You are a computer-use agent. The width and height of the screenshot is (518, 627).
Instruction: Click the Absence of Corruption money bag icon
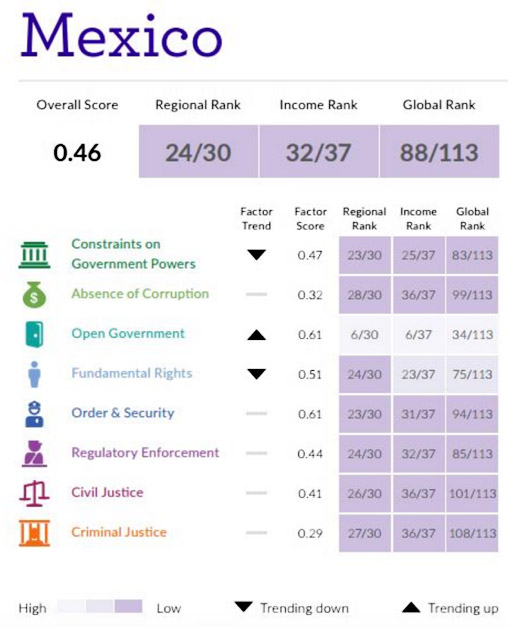click(34, 295)
